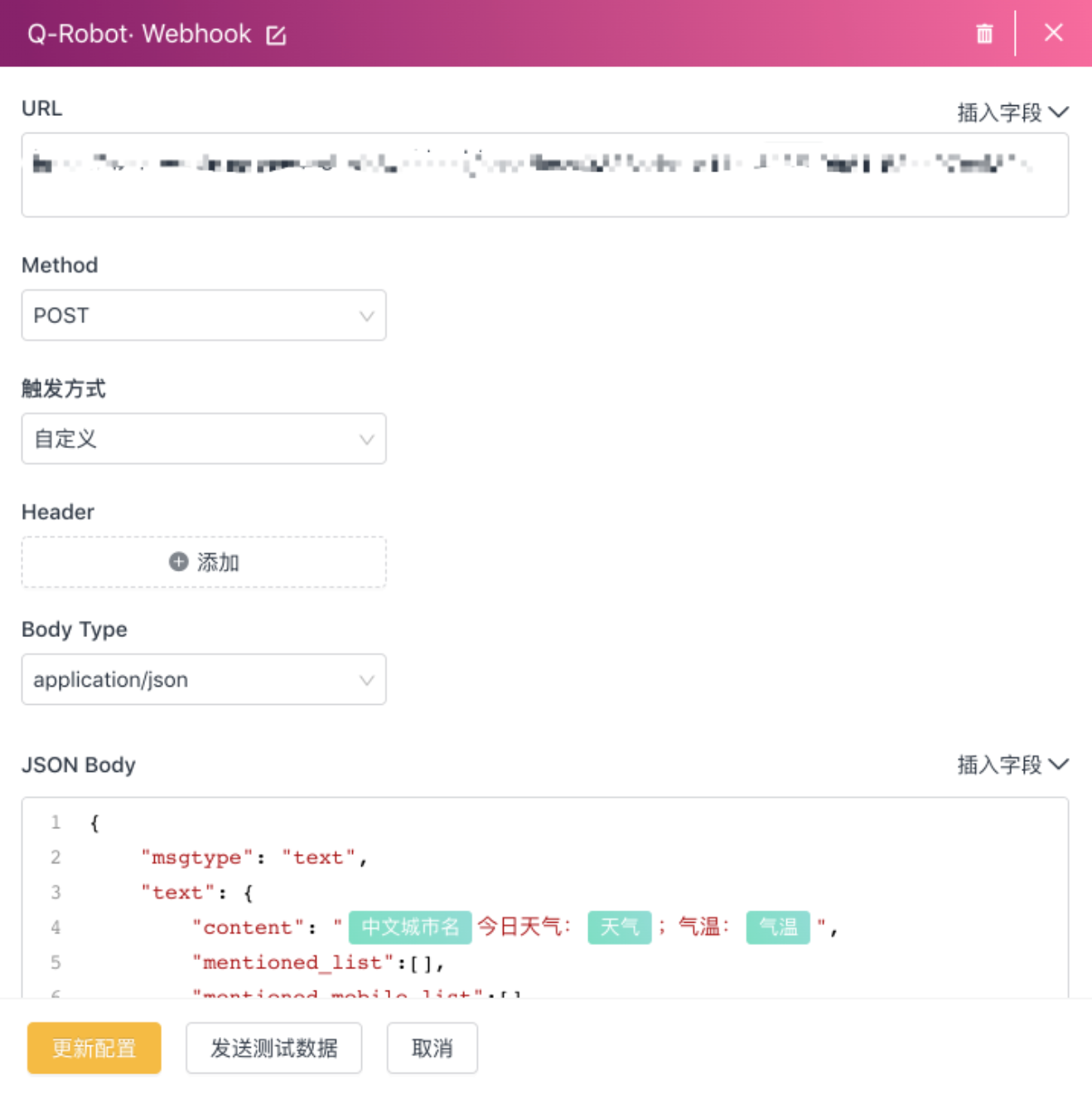Click the plus icon in the Header section
This screenshot has height=1095, width=1092.
coord(176,562)
